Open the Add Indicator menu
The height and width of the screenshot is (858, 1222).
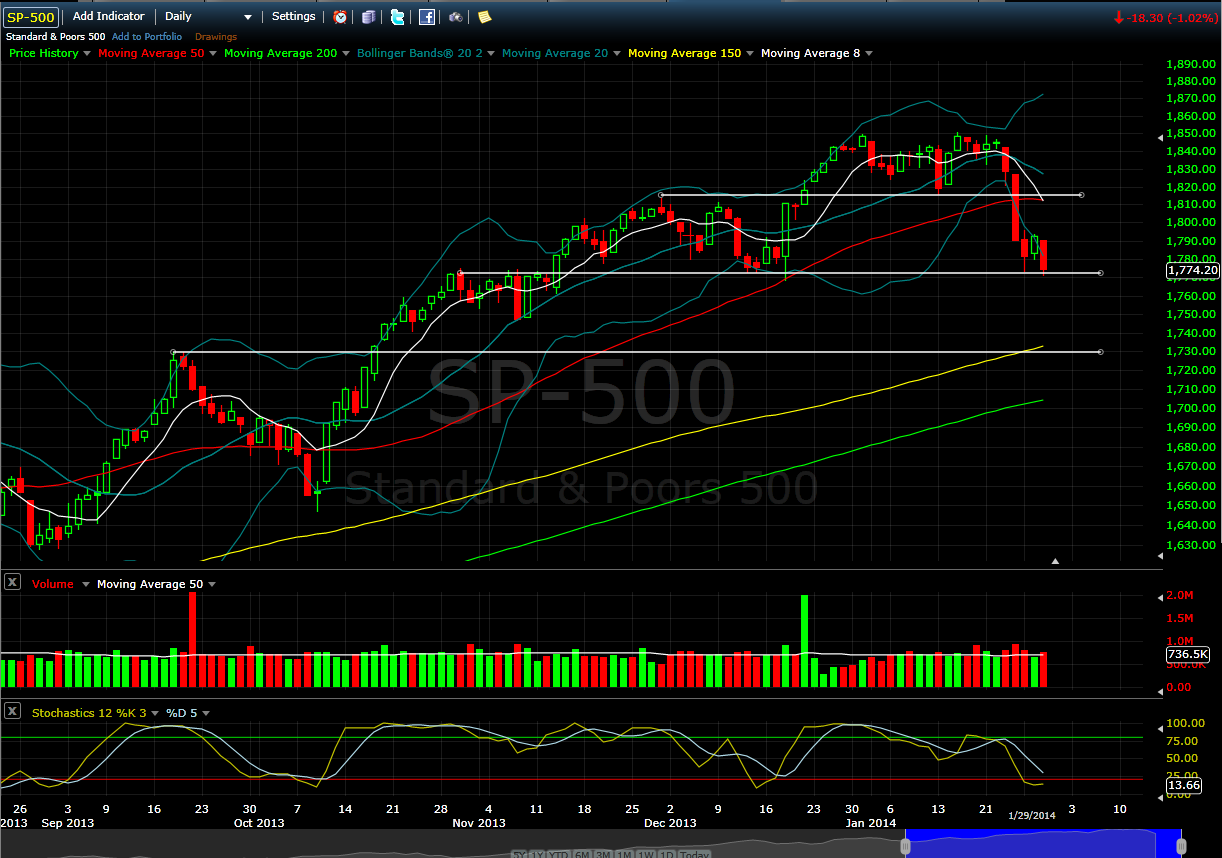coord(108,16)
